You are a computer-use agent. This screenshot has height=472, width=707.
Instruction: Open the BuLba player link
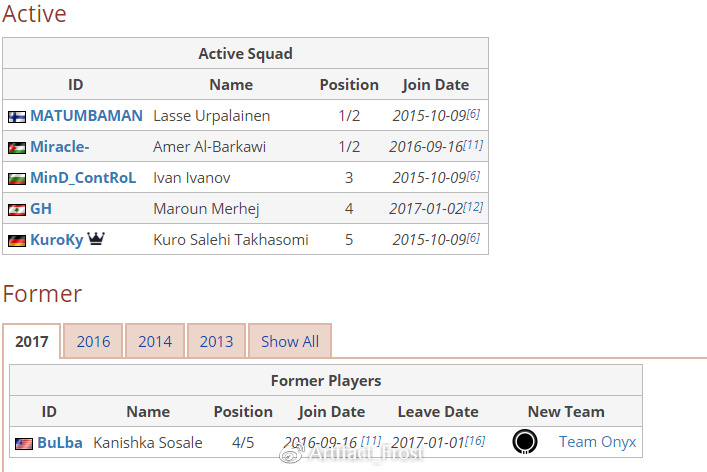(60, 442)
